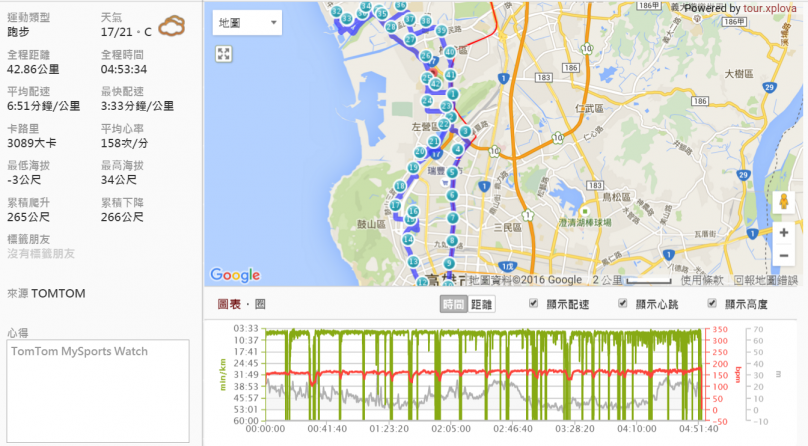
Task: Select kilometer marker 40 on the route
Action: (450, 52)
